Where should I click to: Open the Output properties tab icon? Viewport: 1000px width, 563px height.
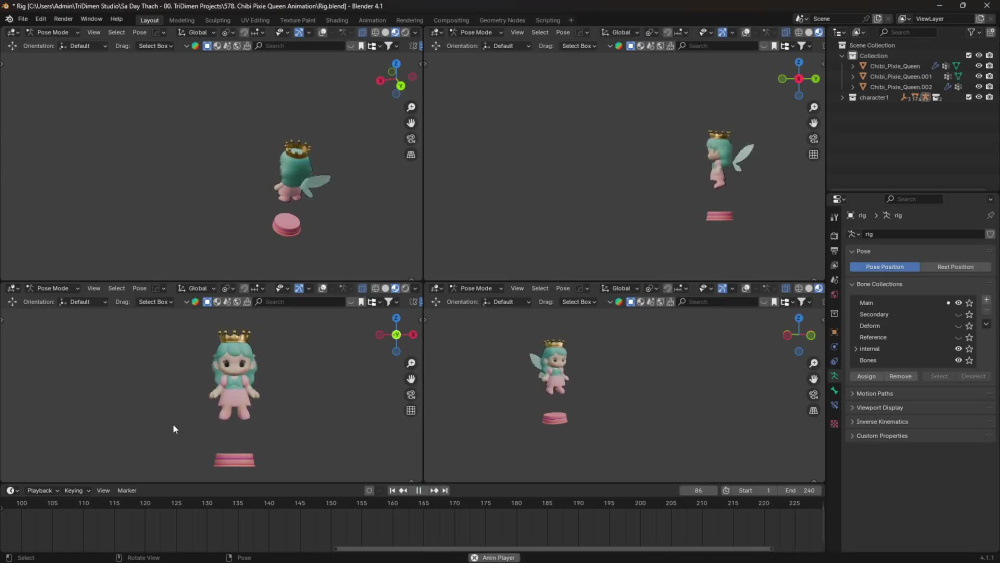click(x=834, y=251)
